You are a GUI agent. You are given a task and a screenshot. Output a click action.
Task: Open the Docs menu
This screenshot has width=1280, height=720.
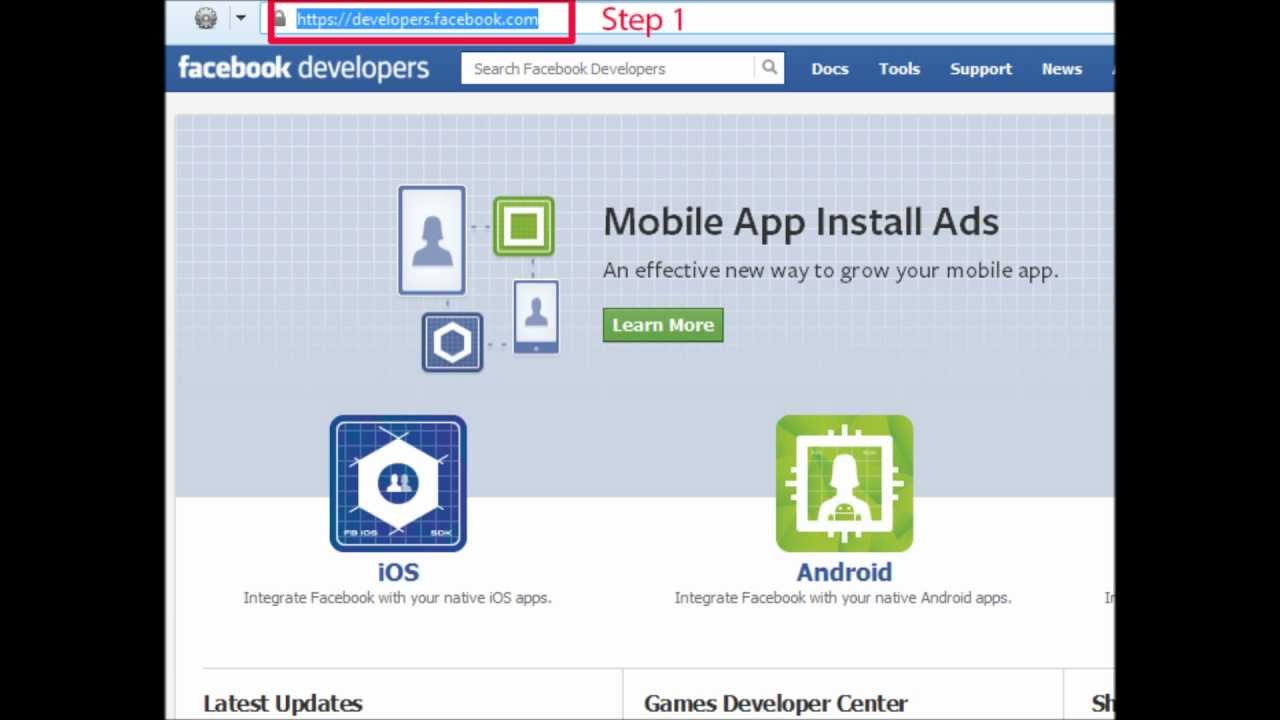(x=830, y=69)
